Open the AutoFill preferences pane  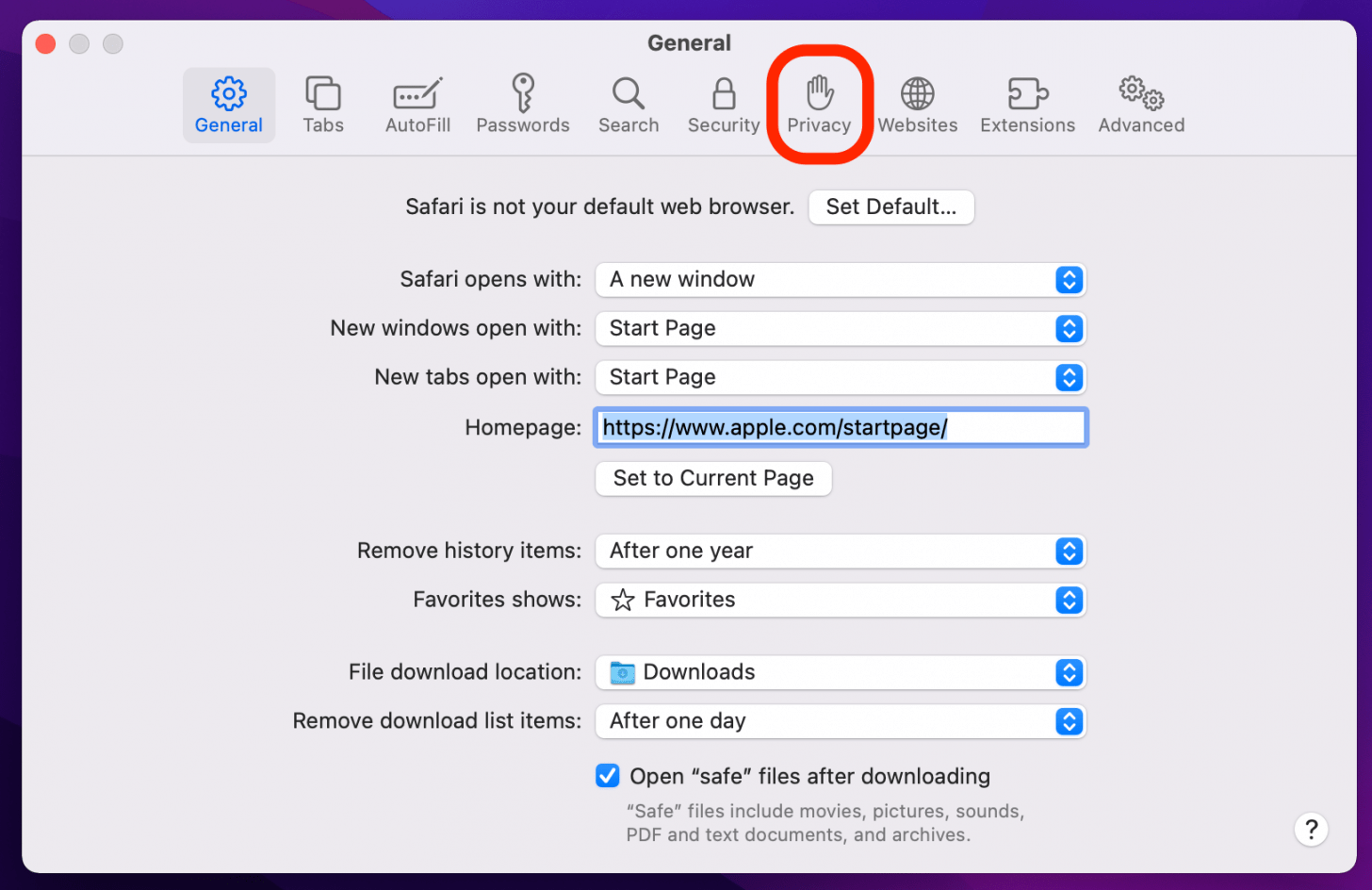point(417,105)
